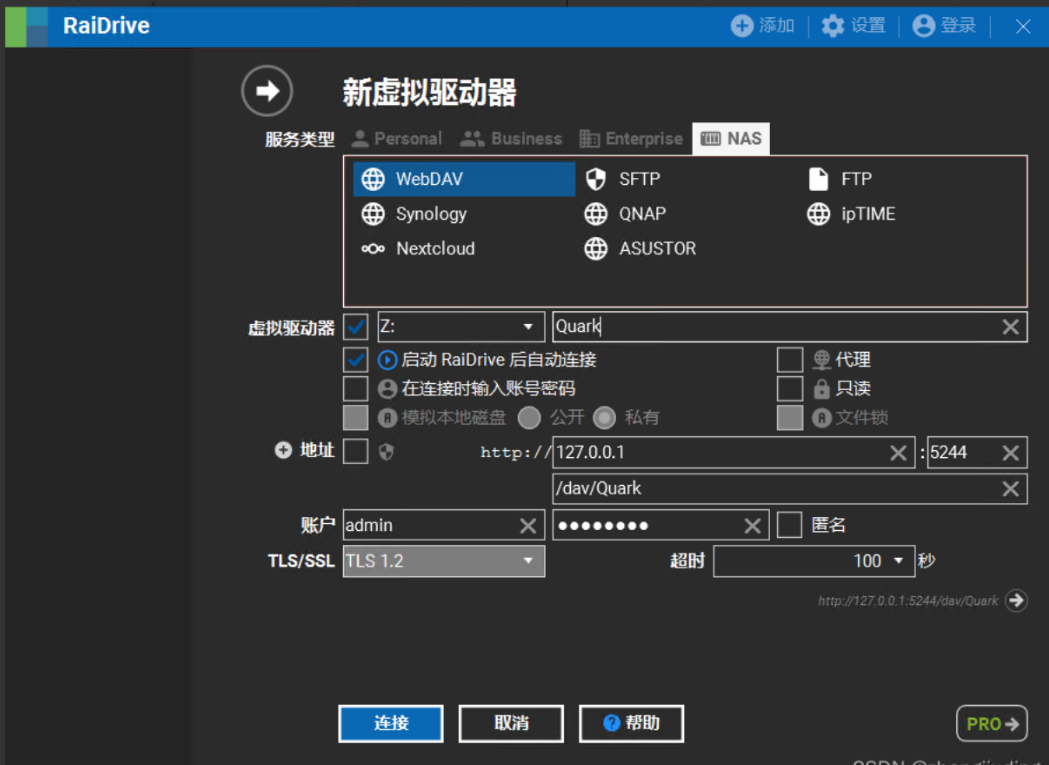This screenshot has height=765, width=1049.
Task: Click the 连接 connect button
Action: point(391,724)
